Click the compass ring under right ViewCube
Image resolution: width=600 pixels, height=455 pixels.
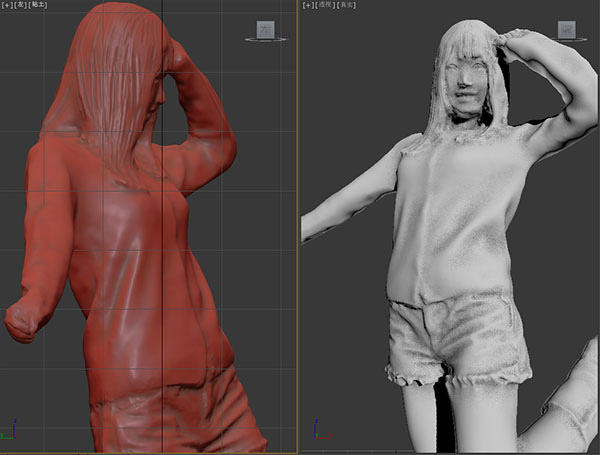(x=567, y=41)
